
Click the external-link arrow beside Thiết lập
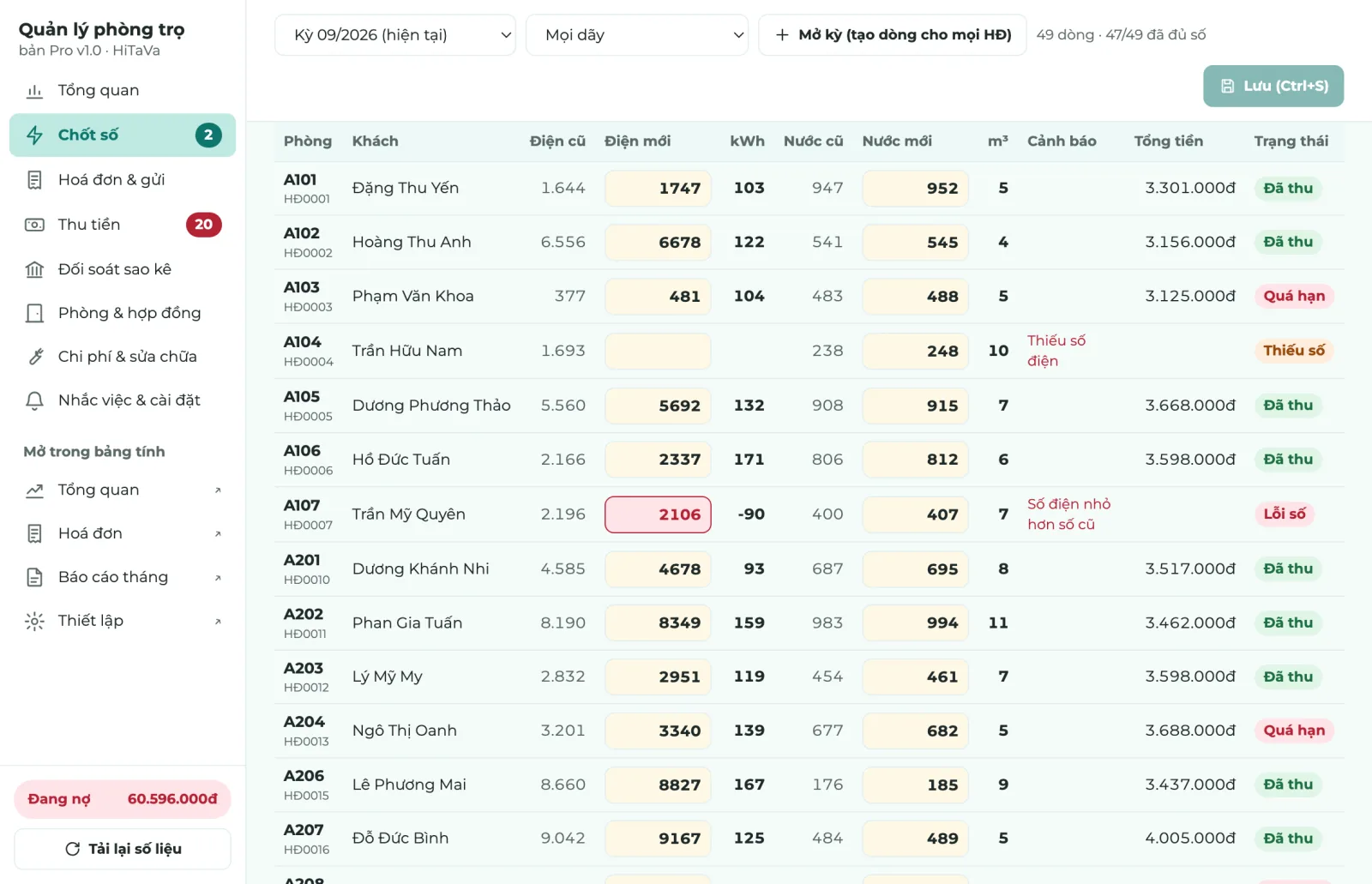tap(218, 621)
